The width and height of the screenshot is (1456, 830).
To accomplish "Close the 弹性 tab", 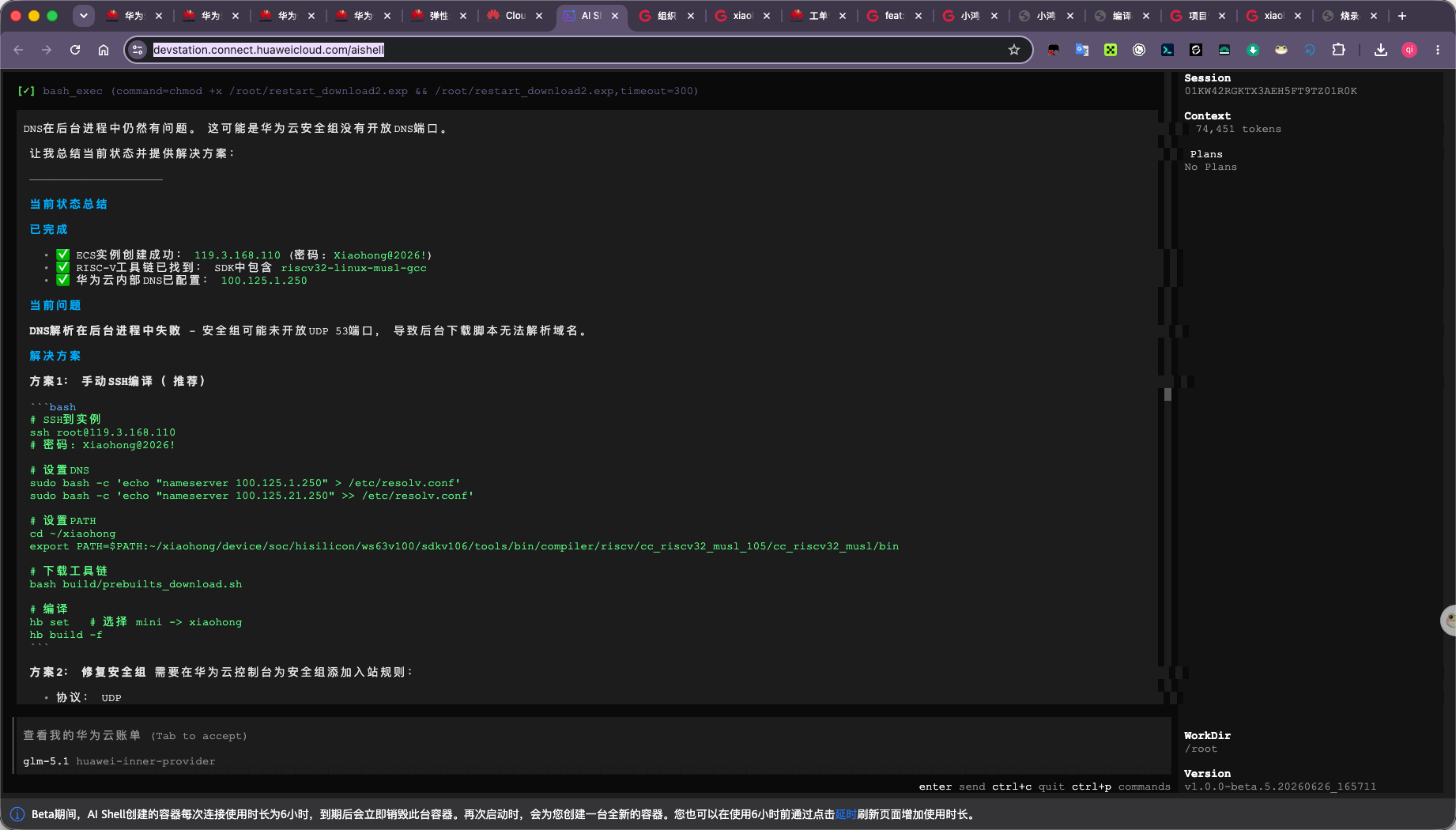I will point(463,16).
